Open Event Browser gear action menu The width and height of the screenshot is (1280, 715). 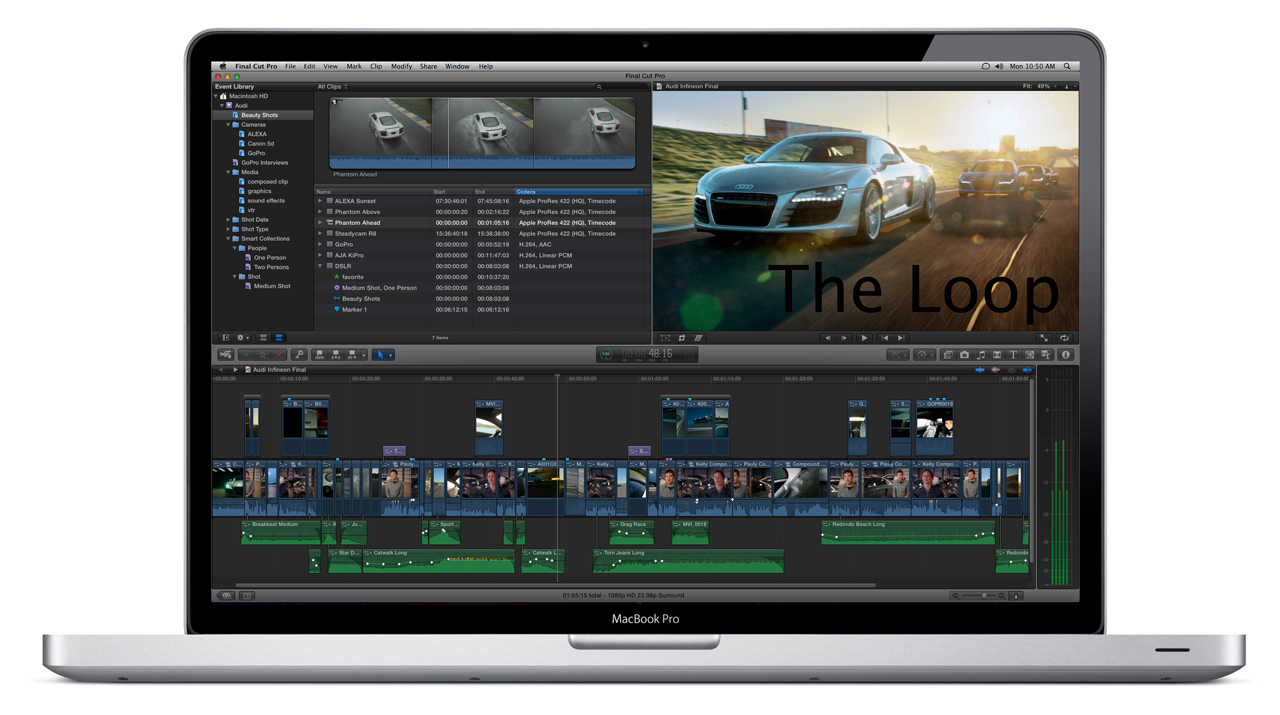pyautogui.click(x=243, y=338)
